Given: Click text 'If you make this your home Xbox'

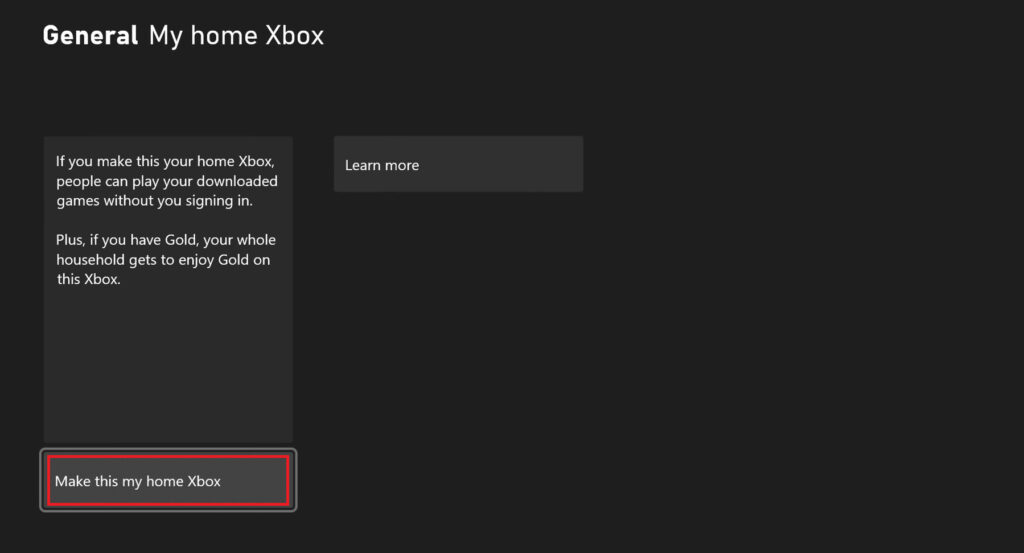Looking at the screenshot, I should coord(165,161).
